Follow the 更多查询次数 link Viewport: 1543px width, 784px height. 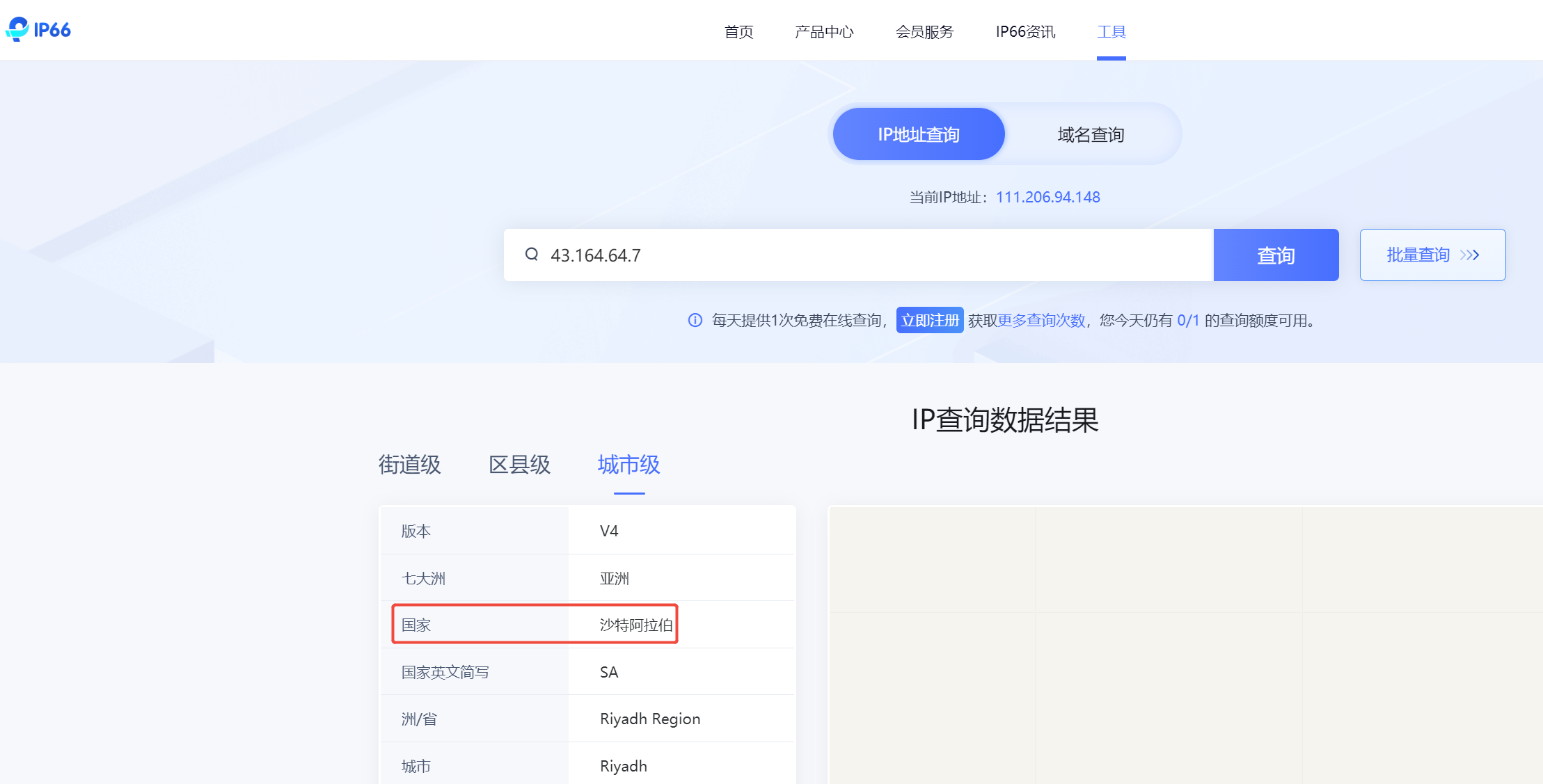(x=1041, y=320)
